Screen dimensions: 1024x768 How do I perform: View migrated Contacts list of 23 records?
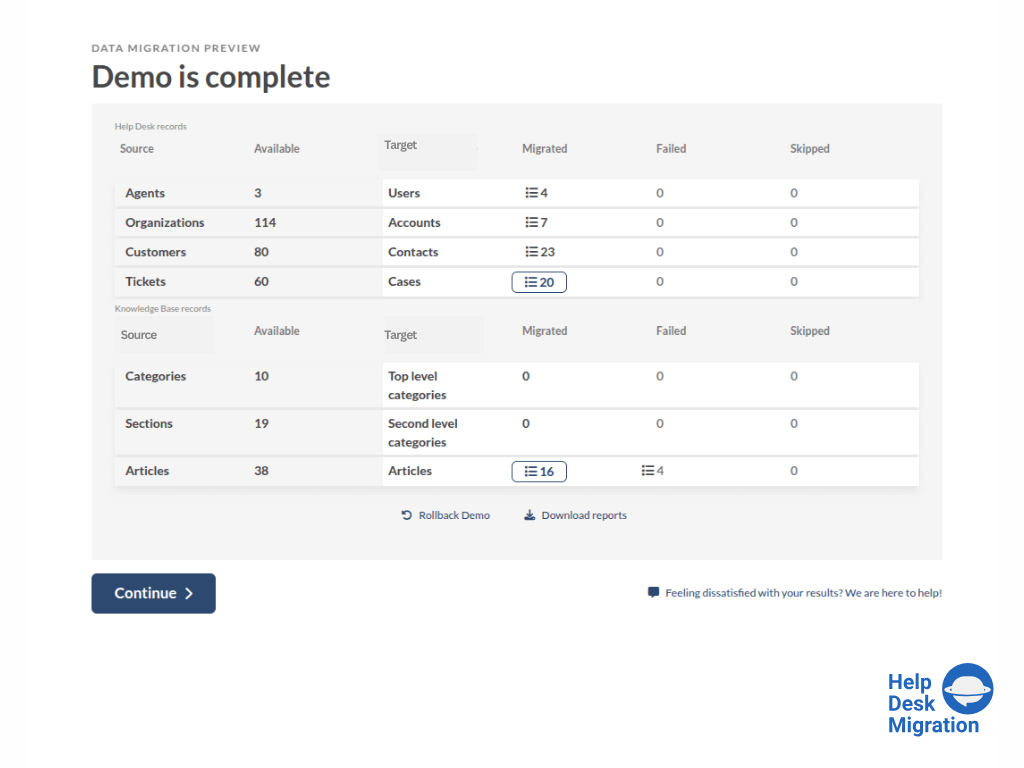[x=540, y=252]
